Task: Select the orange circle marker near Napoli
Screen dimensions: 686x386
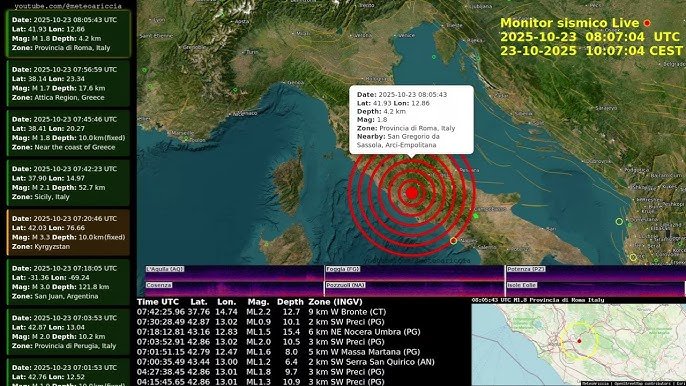Action: click(x=453, y=241)
